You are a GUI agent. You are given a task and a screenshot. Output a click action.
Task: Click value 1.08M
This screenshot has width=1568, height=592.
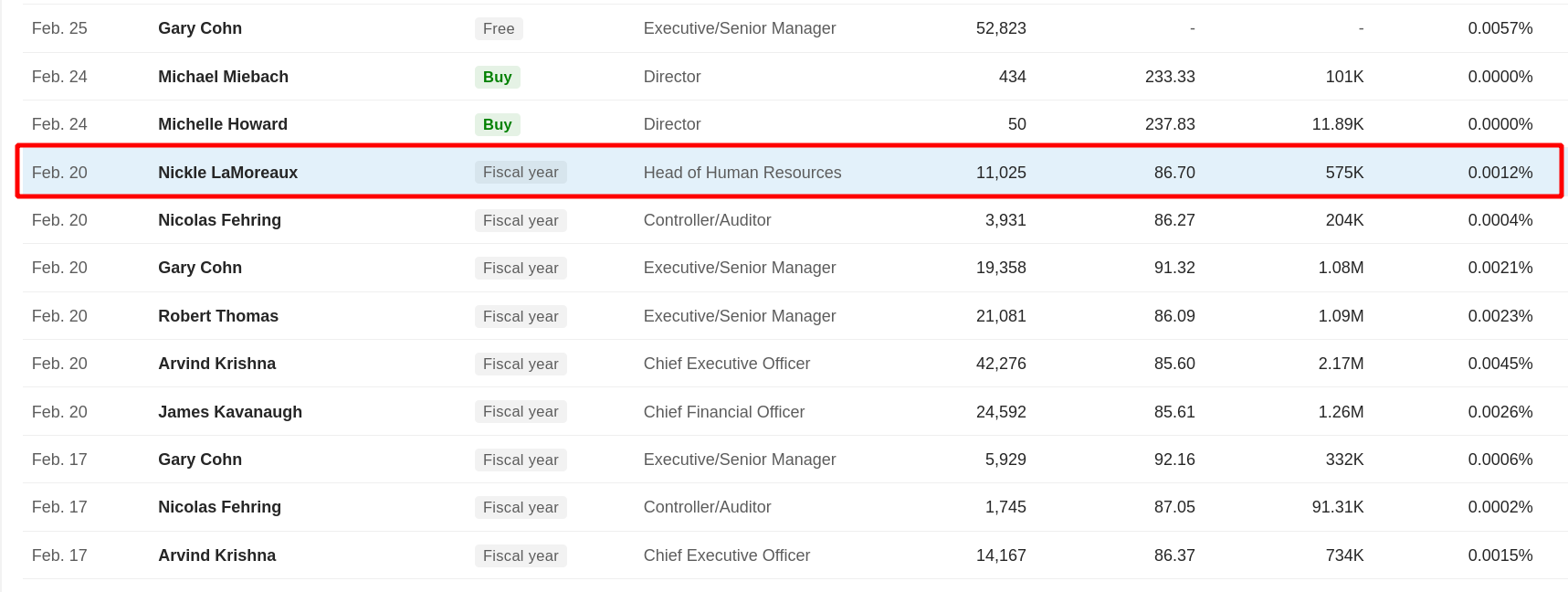click(x=1341, y=268)
